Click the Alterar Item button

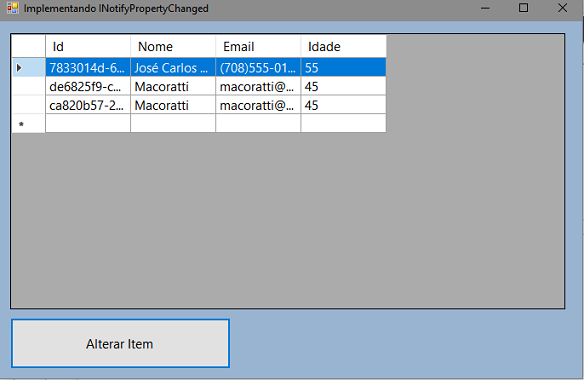click(120, 343)
